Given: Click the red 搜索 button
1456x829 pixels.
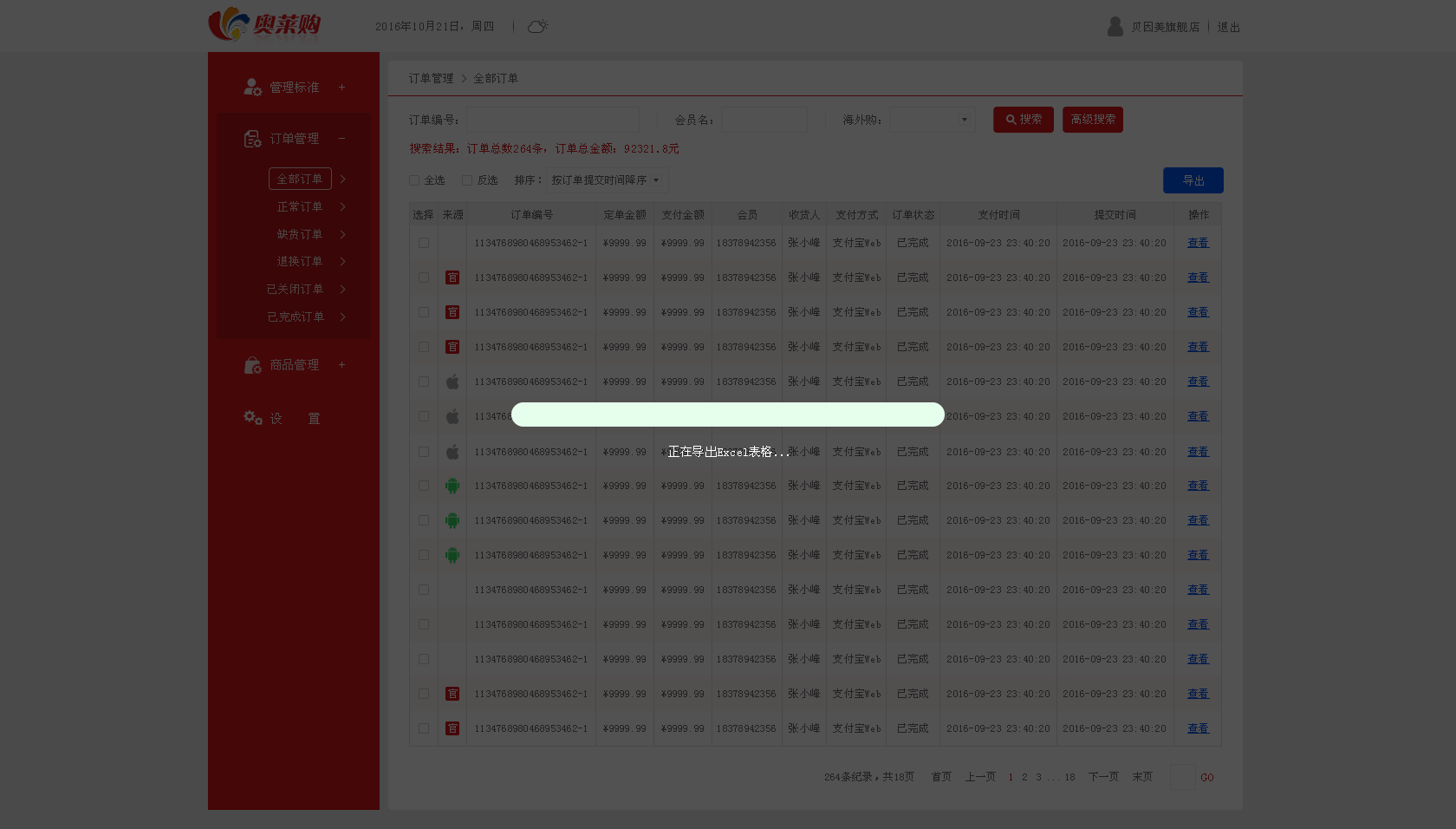Looking at the screenshot, I should coord(1024,120).
